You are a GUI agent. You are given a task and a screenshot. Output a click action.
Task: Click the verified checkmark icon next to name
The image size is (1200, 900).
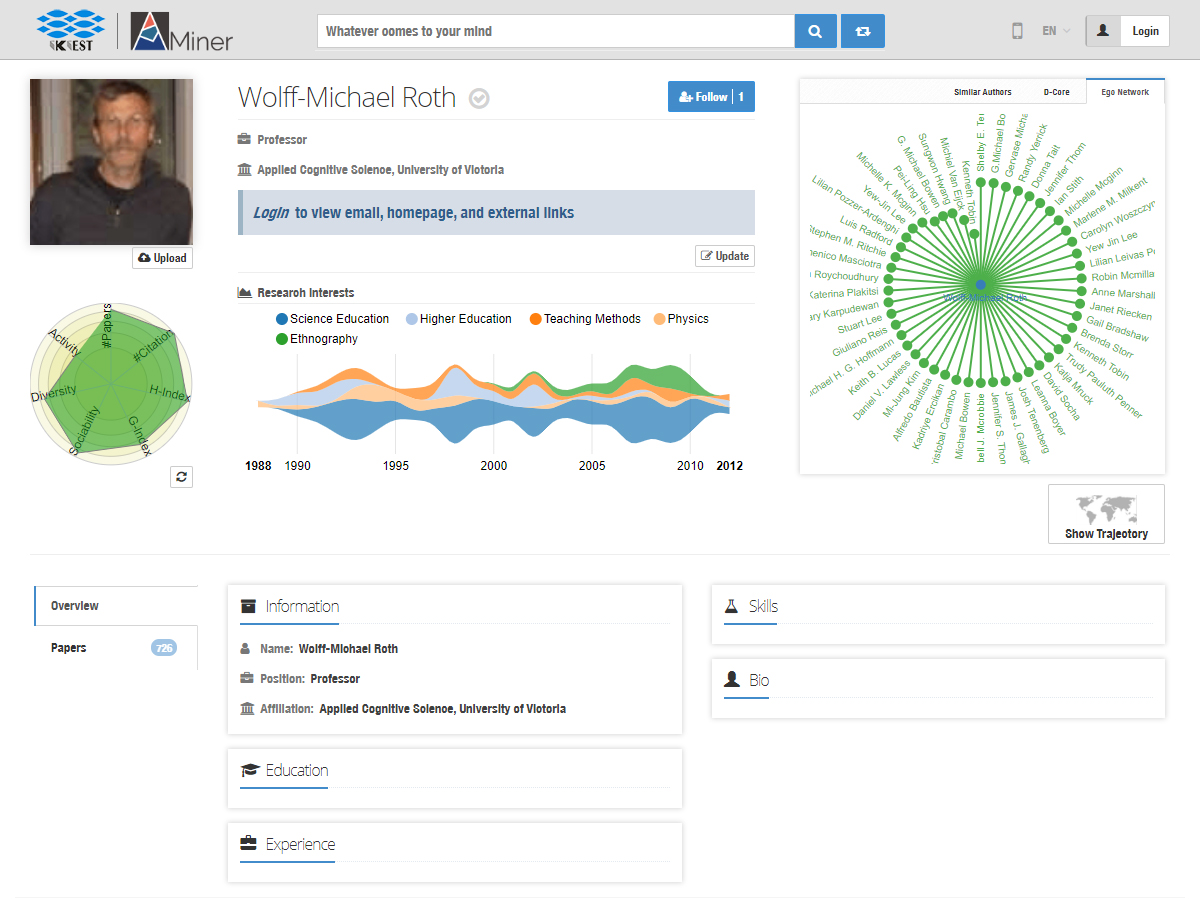[480, 98]
